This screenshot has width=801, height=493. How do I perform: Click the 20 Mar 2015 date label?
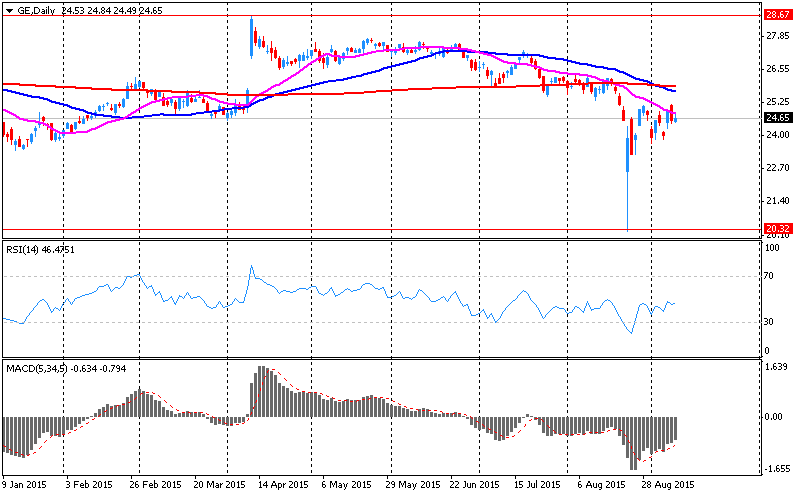tap(220, 484)
